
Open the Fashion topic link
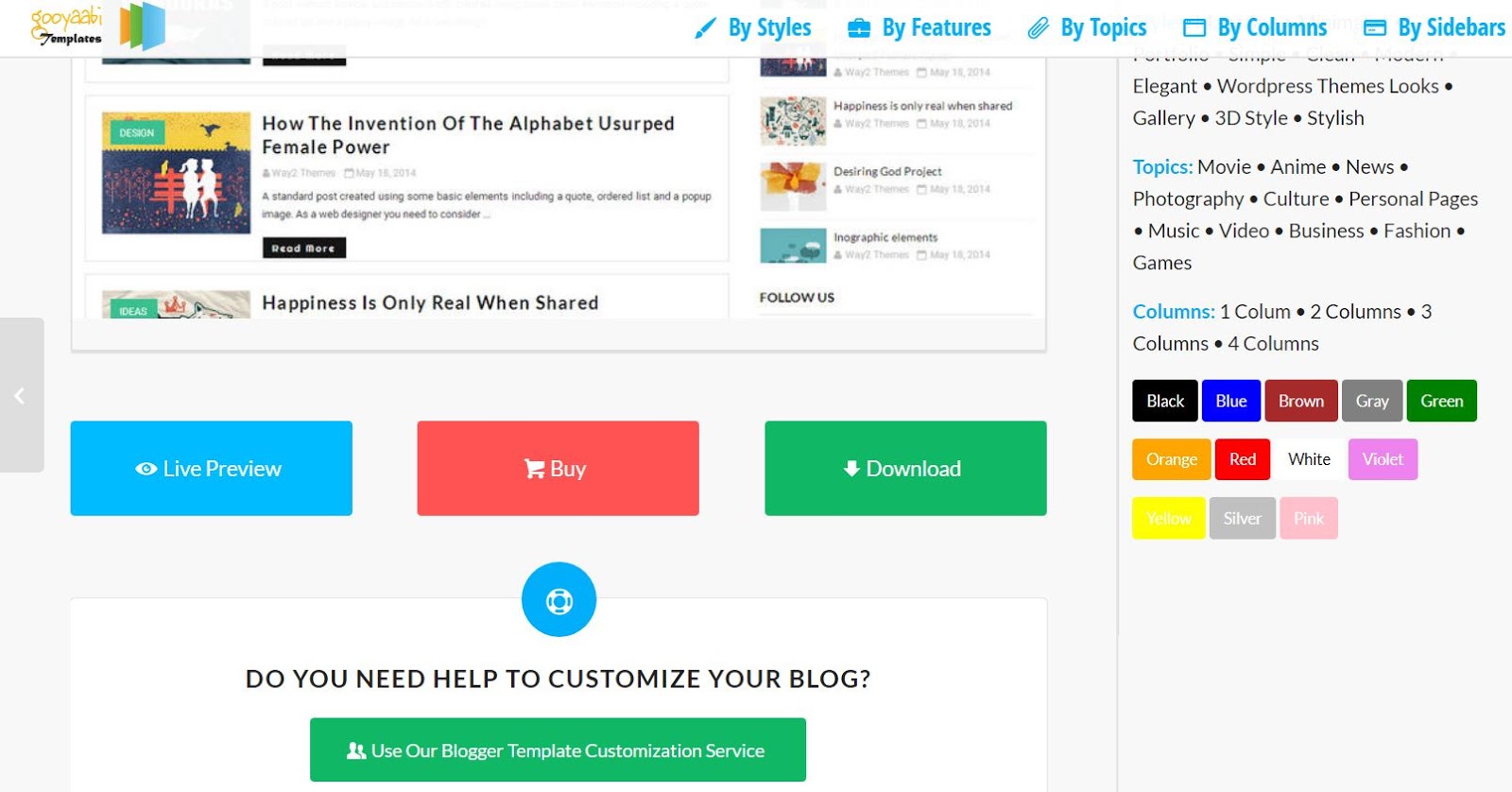(1417, 232)
